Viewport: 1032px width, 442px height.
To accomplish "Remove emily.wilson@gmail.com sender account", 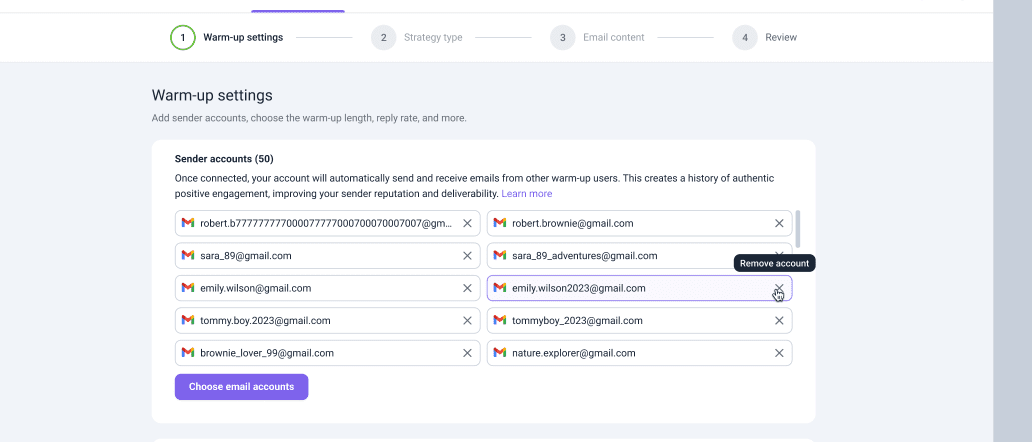I will 467,288.
